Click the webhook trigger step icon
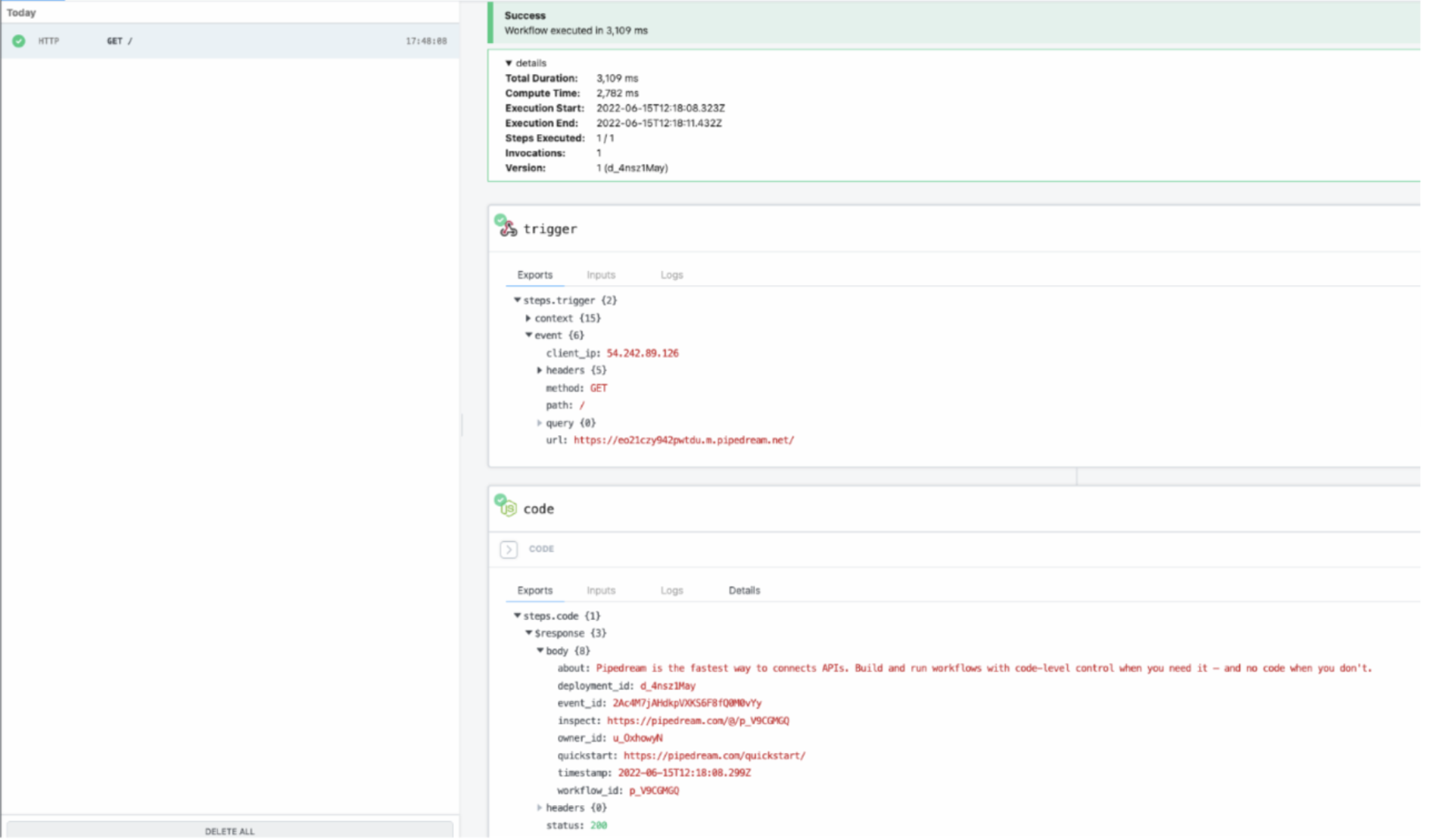 (x=508, y=228)
